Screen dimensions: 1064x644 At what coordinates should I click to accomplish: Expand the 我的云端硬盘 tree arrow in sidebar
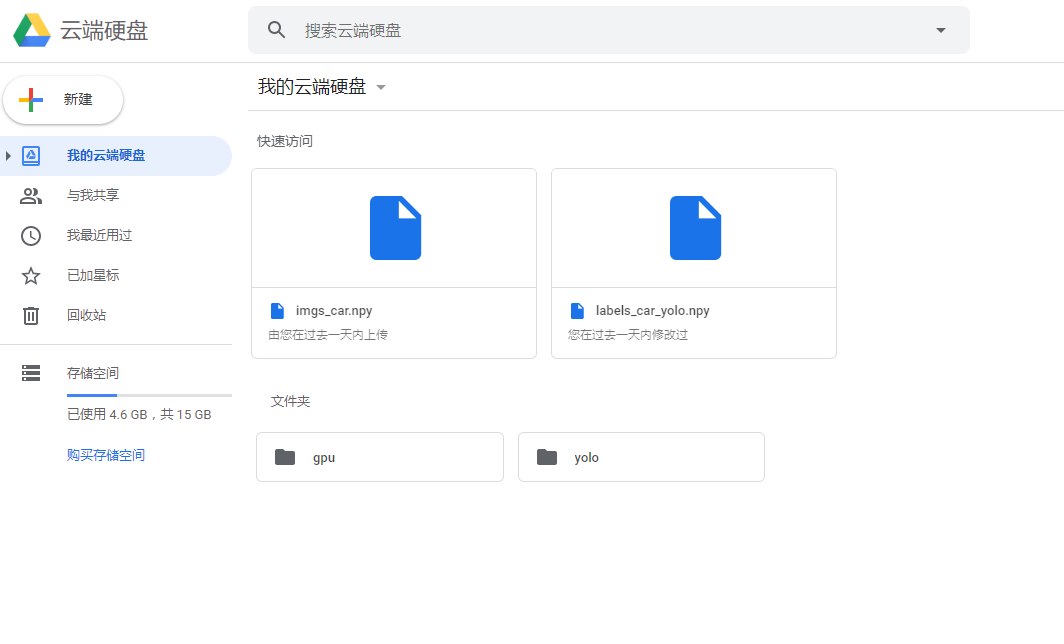[x=8, y=156]
